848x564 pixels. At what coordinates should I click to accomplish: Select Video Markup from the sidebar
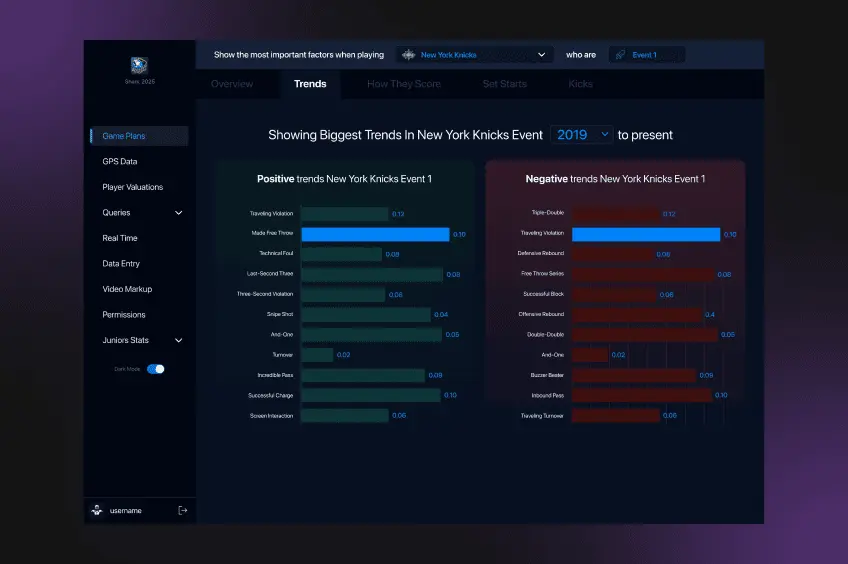coord(126,289)
